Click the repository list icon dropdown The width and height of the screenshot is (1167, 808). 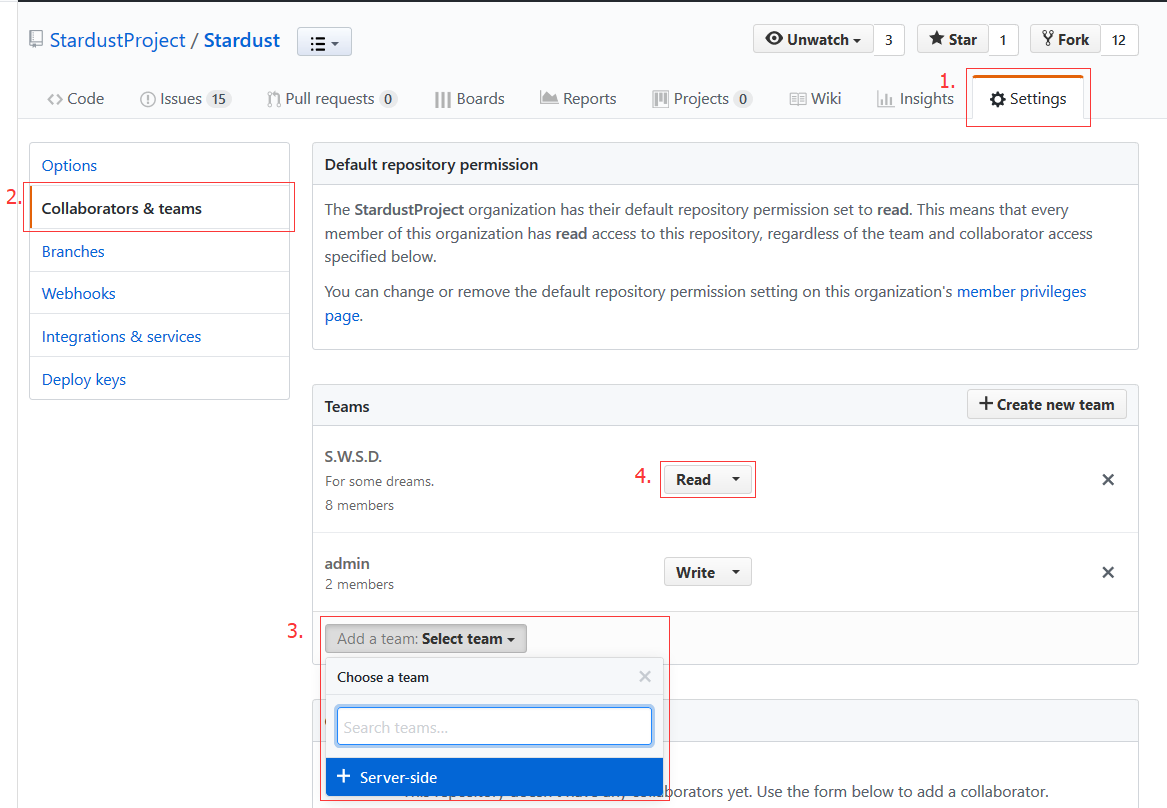[x=324, y=42]
